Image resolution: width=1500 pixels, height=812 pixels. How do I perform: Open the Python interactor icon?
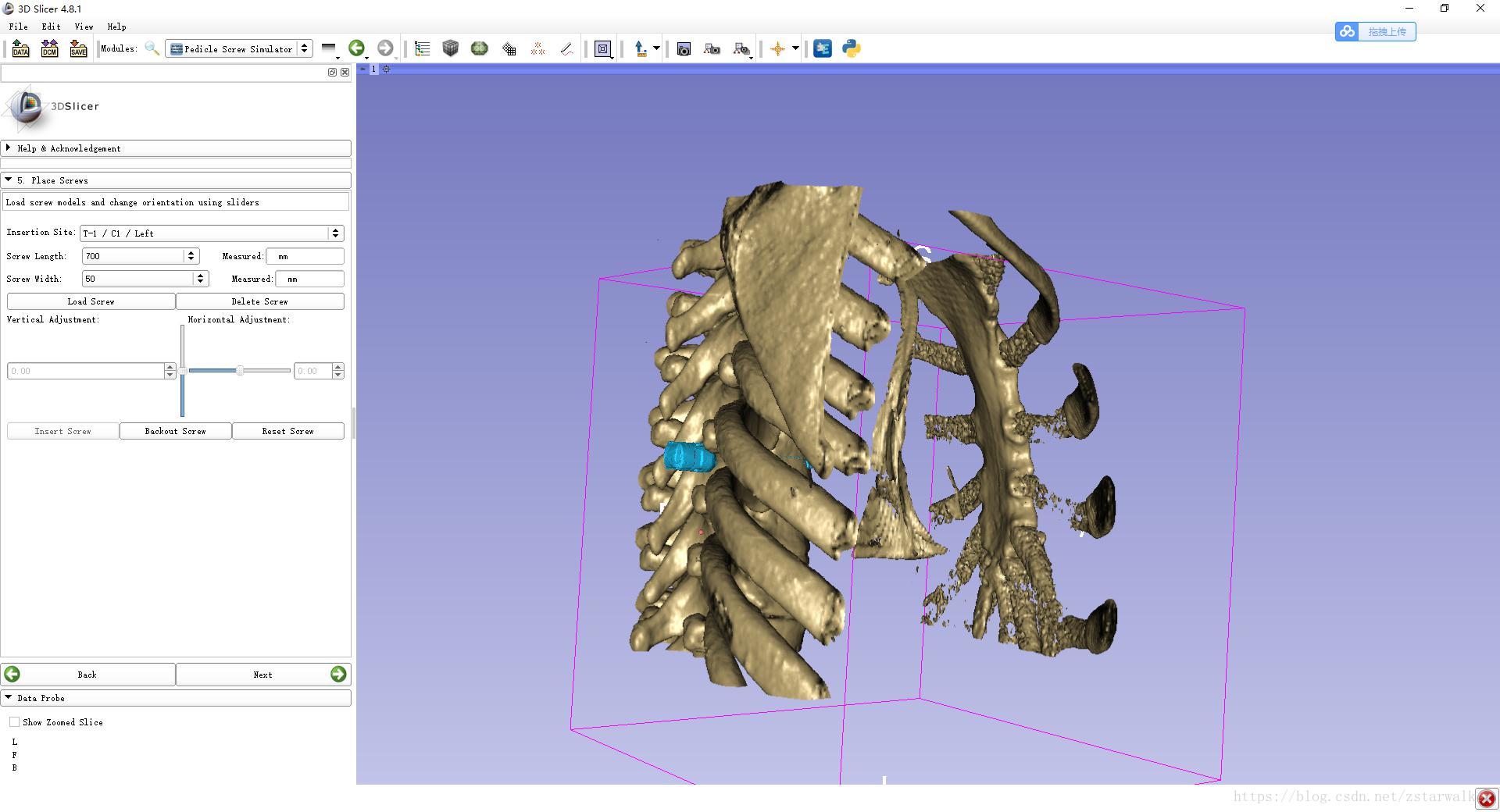pos(852,48)
